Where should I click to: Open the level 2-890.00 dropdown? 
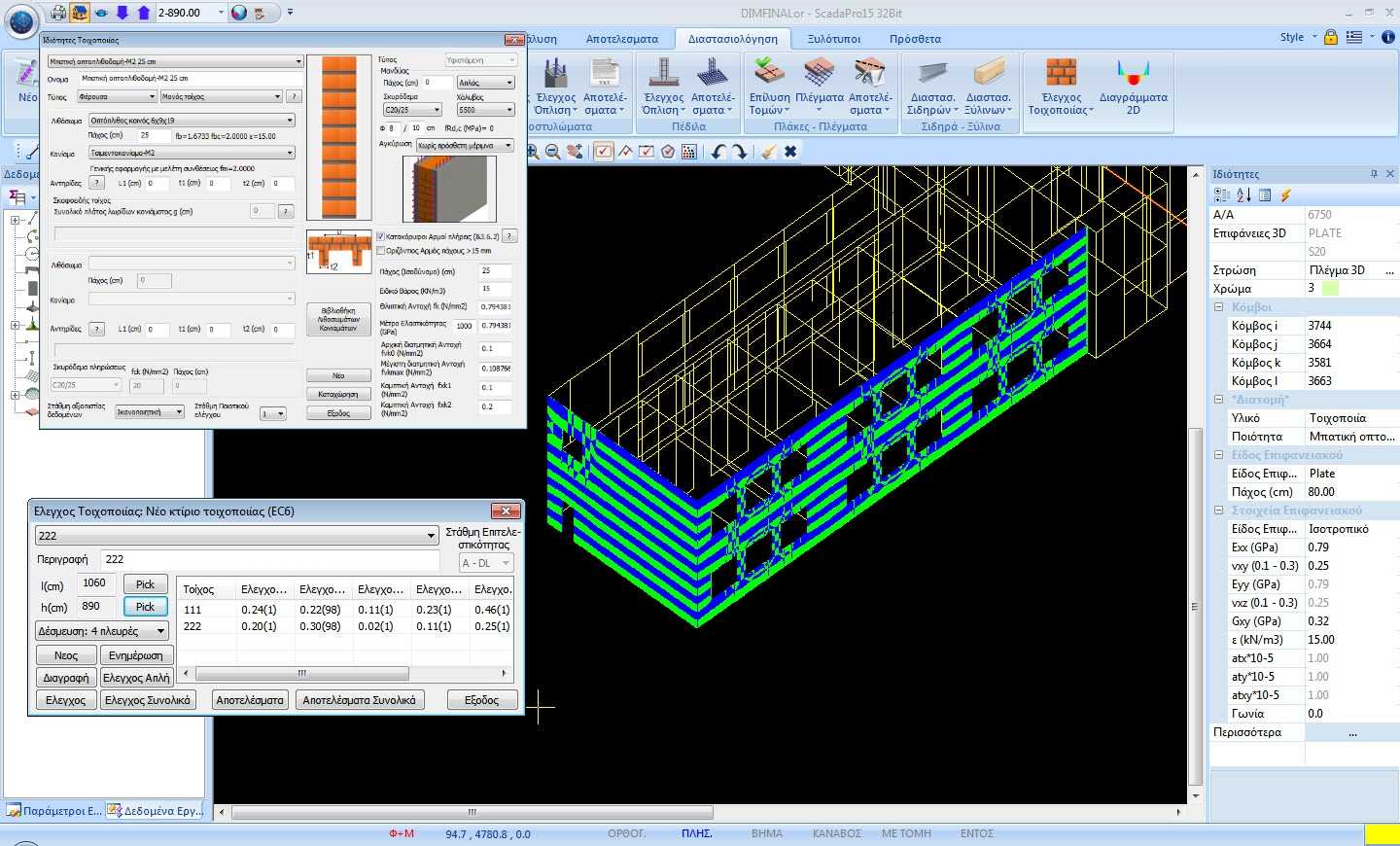[221, 13]
